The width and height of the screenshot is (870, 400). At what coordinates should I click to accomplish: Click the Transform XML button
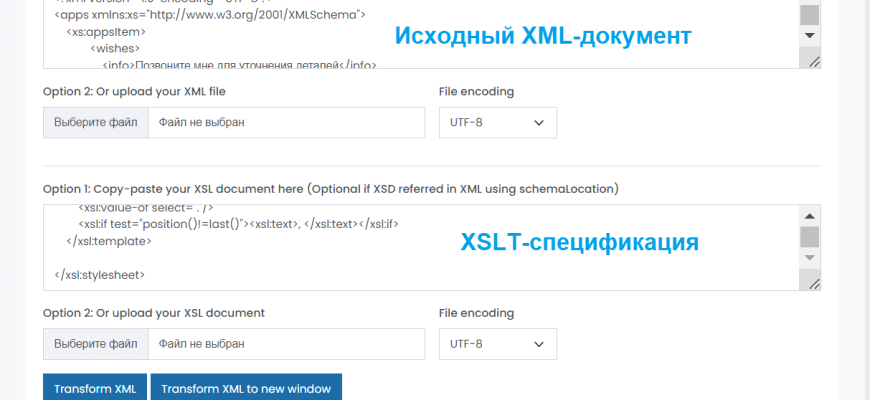tap(95, 388)
